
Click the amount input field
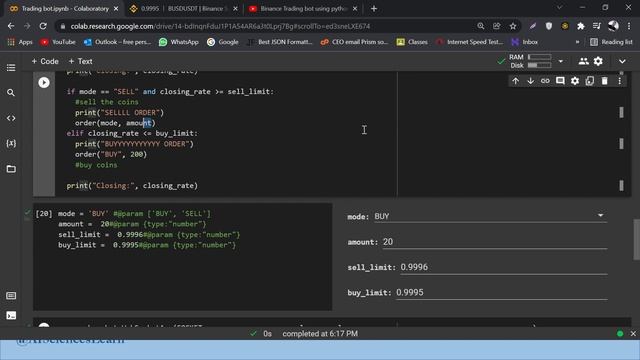pos(495,242)
